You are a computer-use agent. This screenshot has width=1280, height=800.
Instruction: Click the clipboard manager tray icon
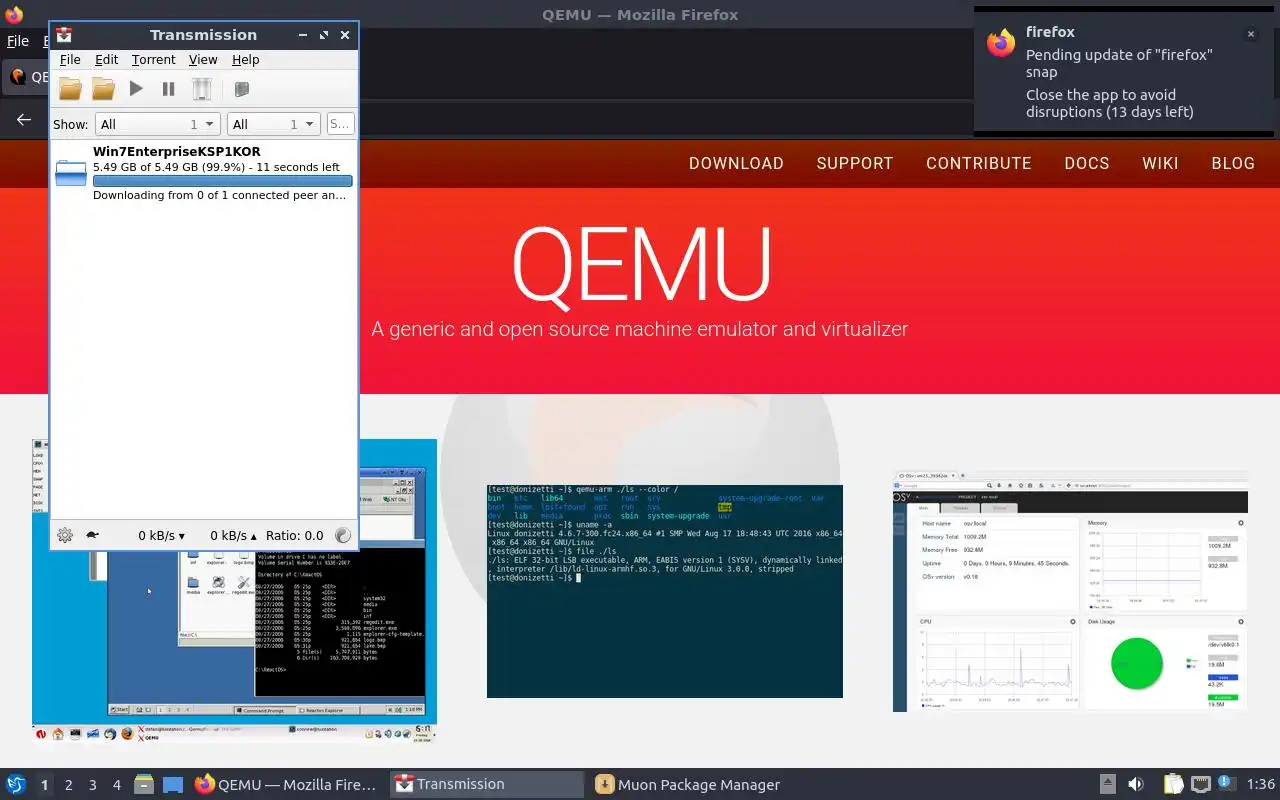[1173, 785]
